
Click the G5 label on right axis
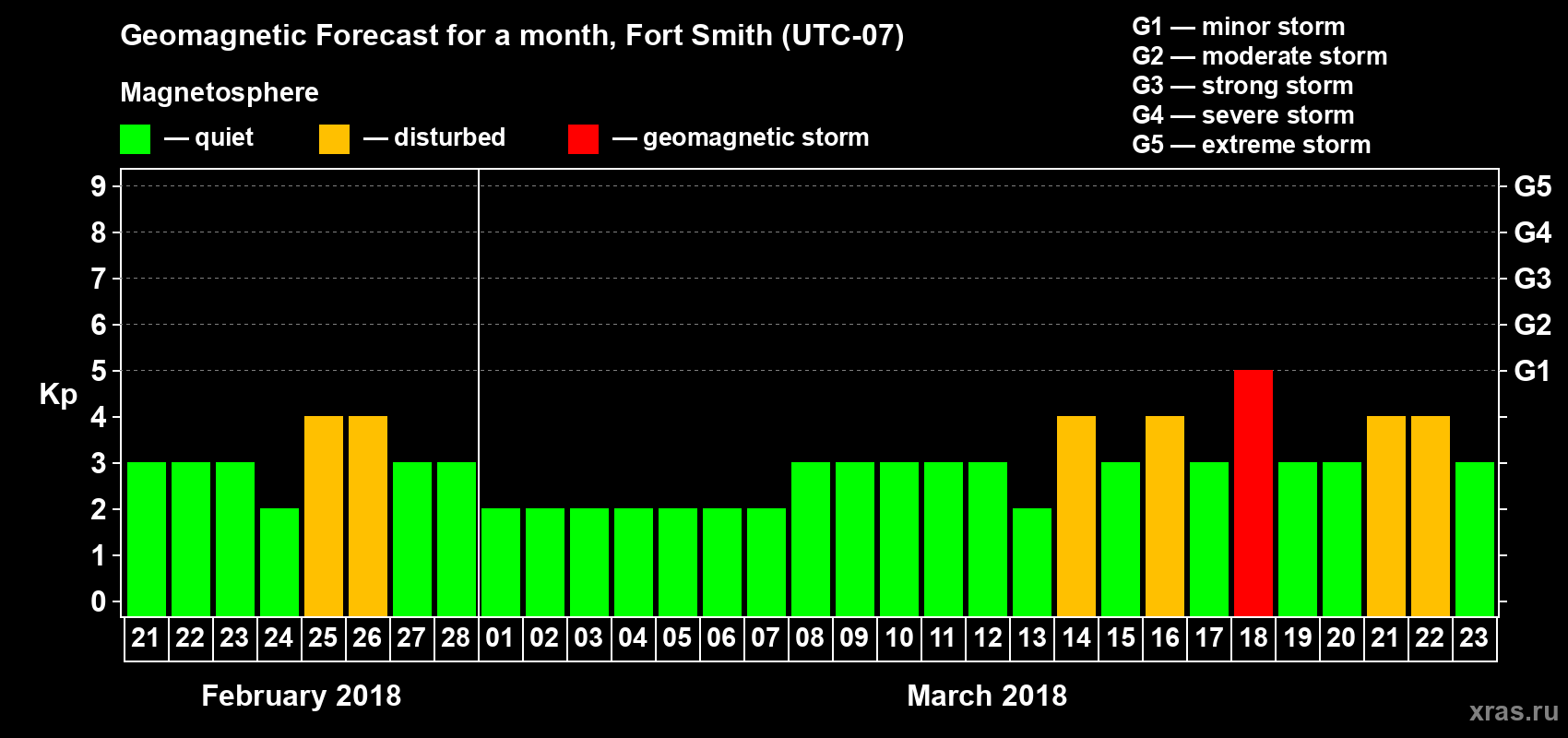(x=1533, y=186)
